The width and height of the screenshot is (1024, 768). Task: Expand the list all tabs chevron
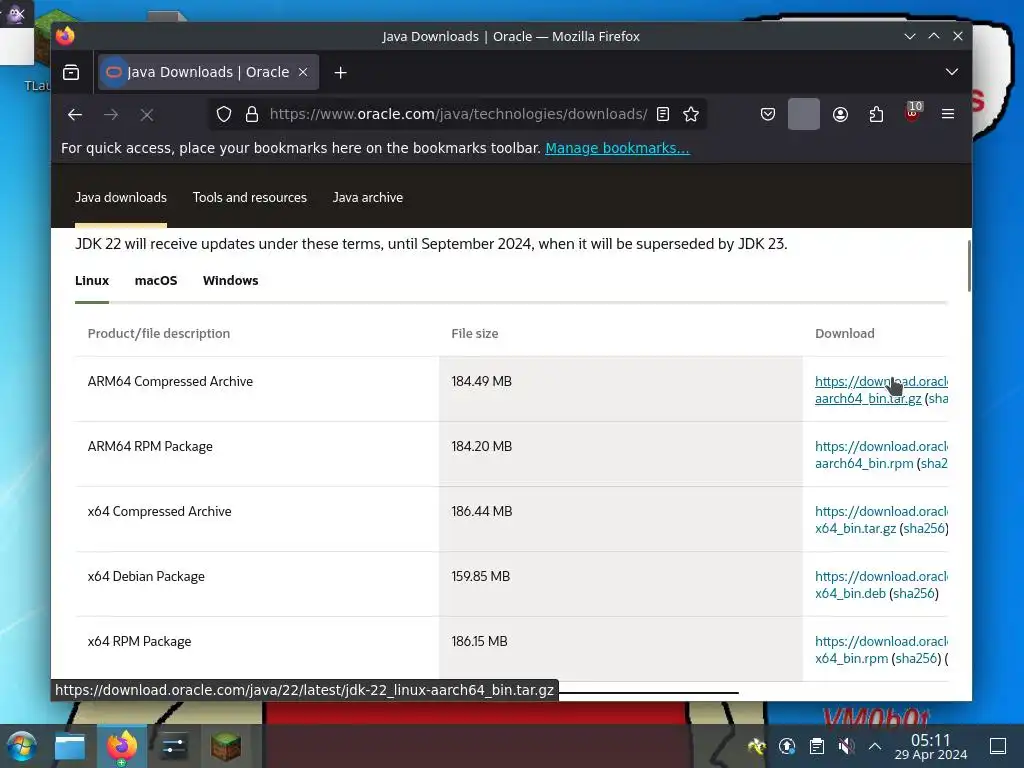pyautogui.click(x=952, y=72)
